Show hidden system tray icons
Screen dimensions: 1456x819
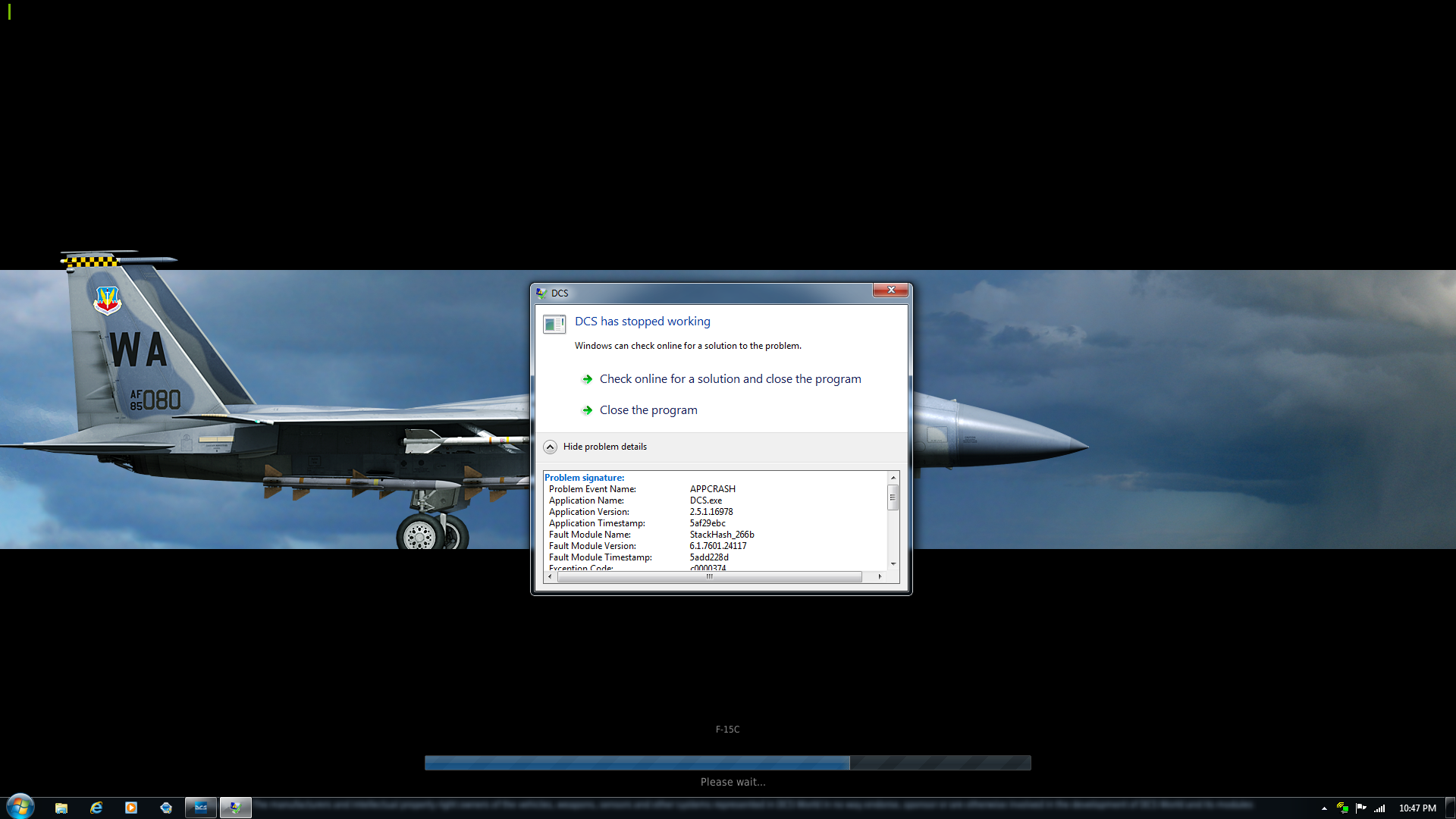[1324, 808]
